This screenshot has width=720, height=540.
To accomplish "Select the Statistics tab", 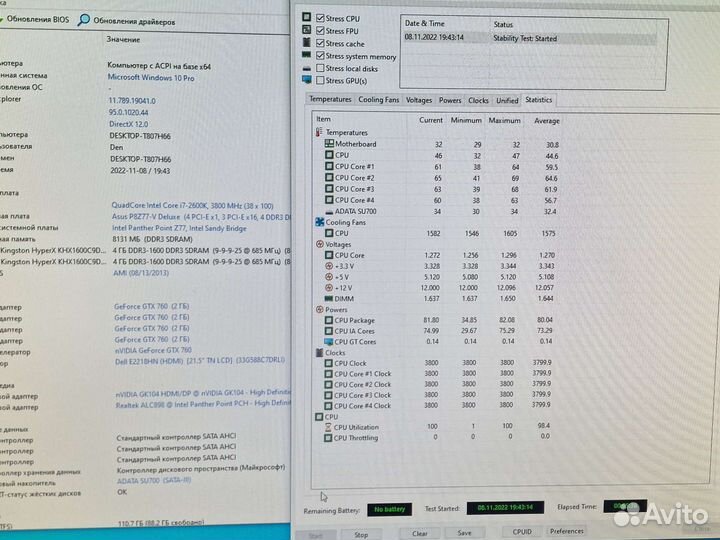I will click(539, 100).
